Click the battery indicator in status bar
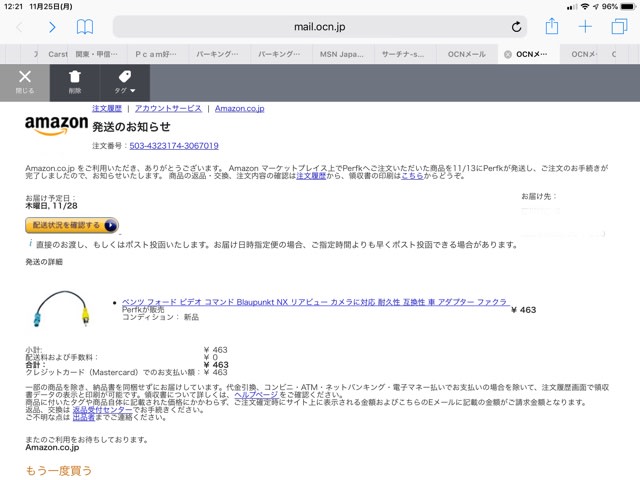This screenshot has height=480, width=640. pyautogui.click(x=628, y=7)
